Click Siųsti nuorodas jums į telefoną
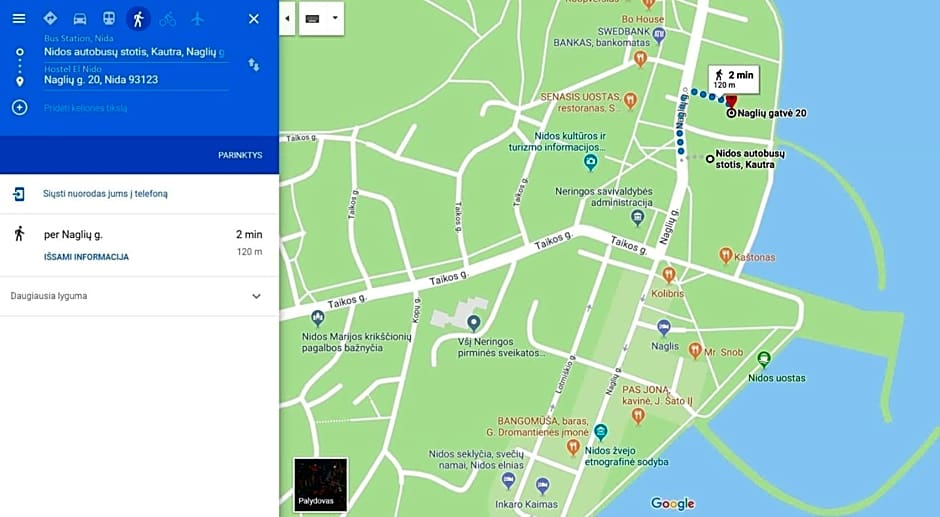 105,194
